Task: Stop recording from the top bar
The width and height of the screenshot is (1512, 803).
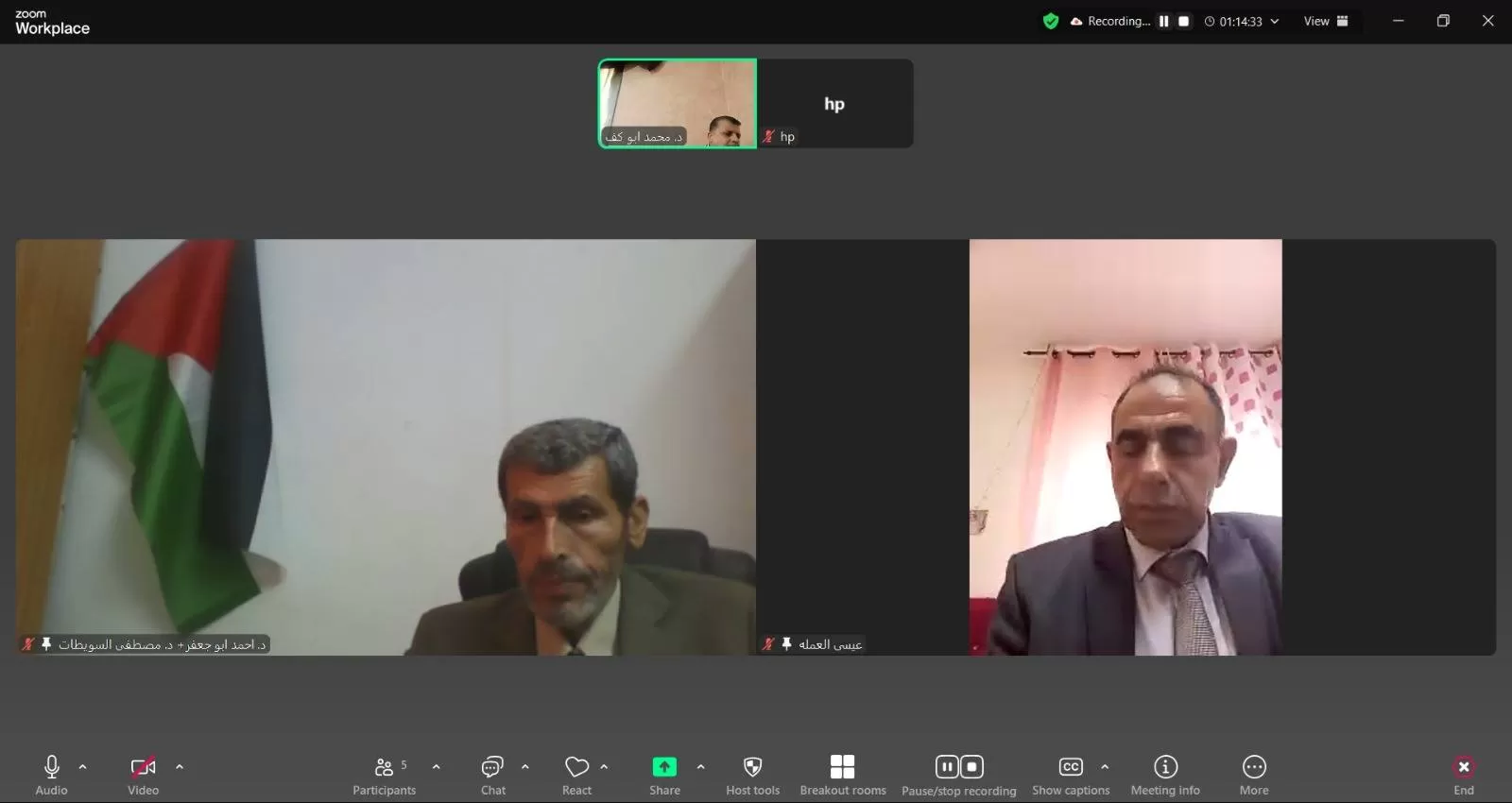Action: pyautogui.click(x=1183, y=21)
